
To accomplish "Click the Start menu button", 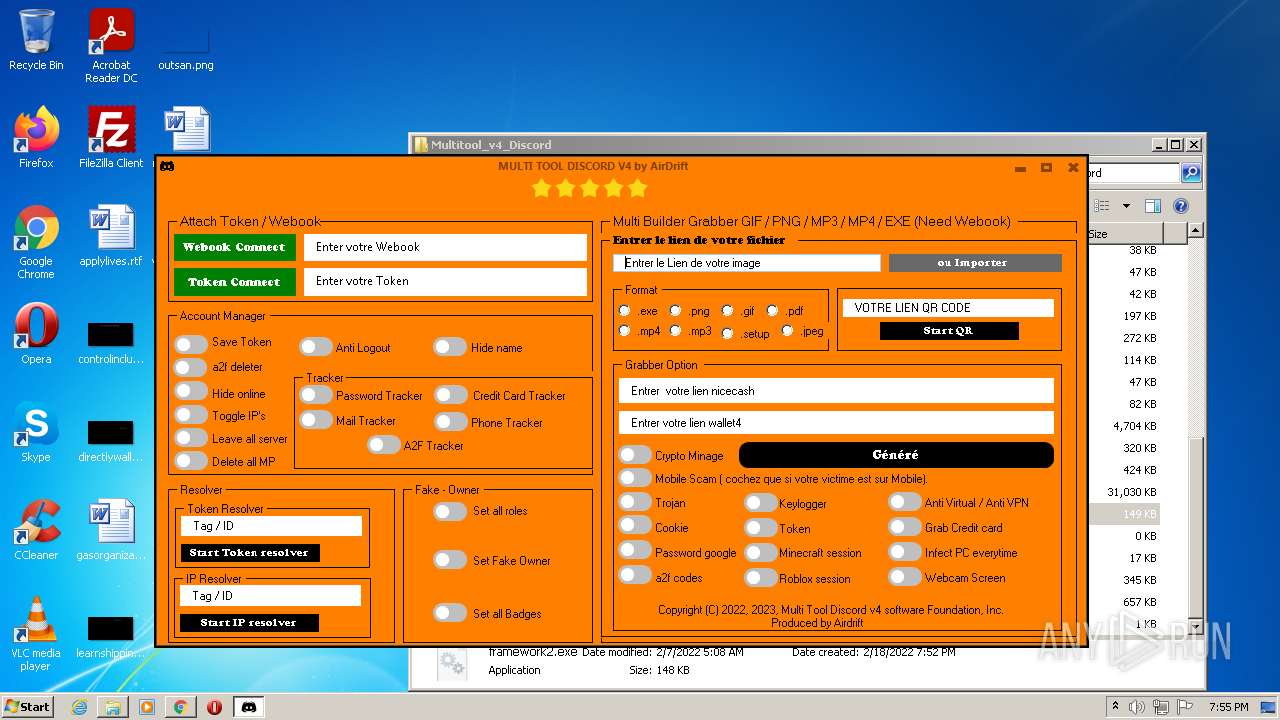I will (x=28, y=707).
